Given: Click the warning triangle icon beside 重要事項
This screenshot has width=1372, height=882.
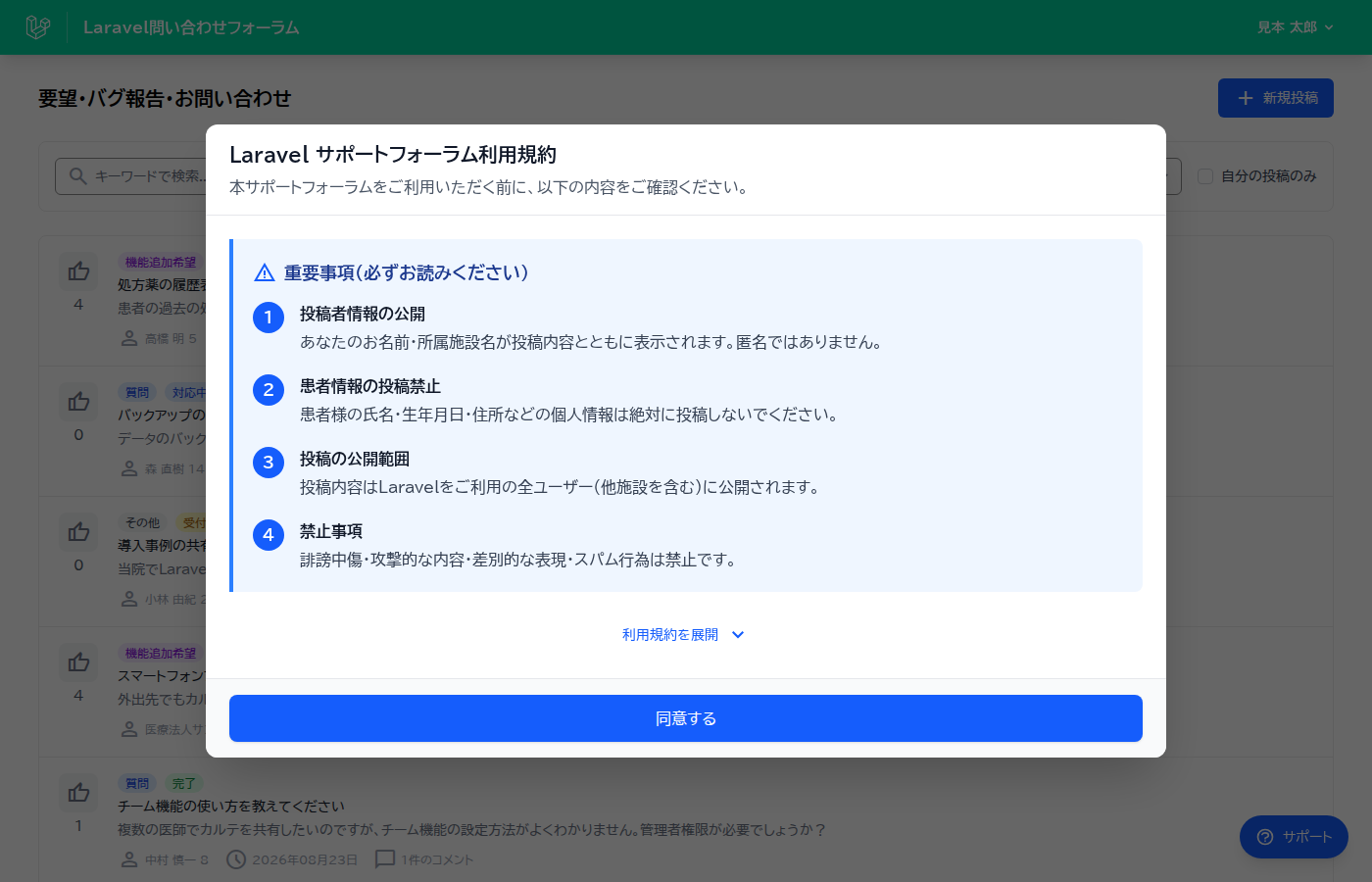Looking at the screenshot, I should 264,272.
